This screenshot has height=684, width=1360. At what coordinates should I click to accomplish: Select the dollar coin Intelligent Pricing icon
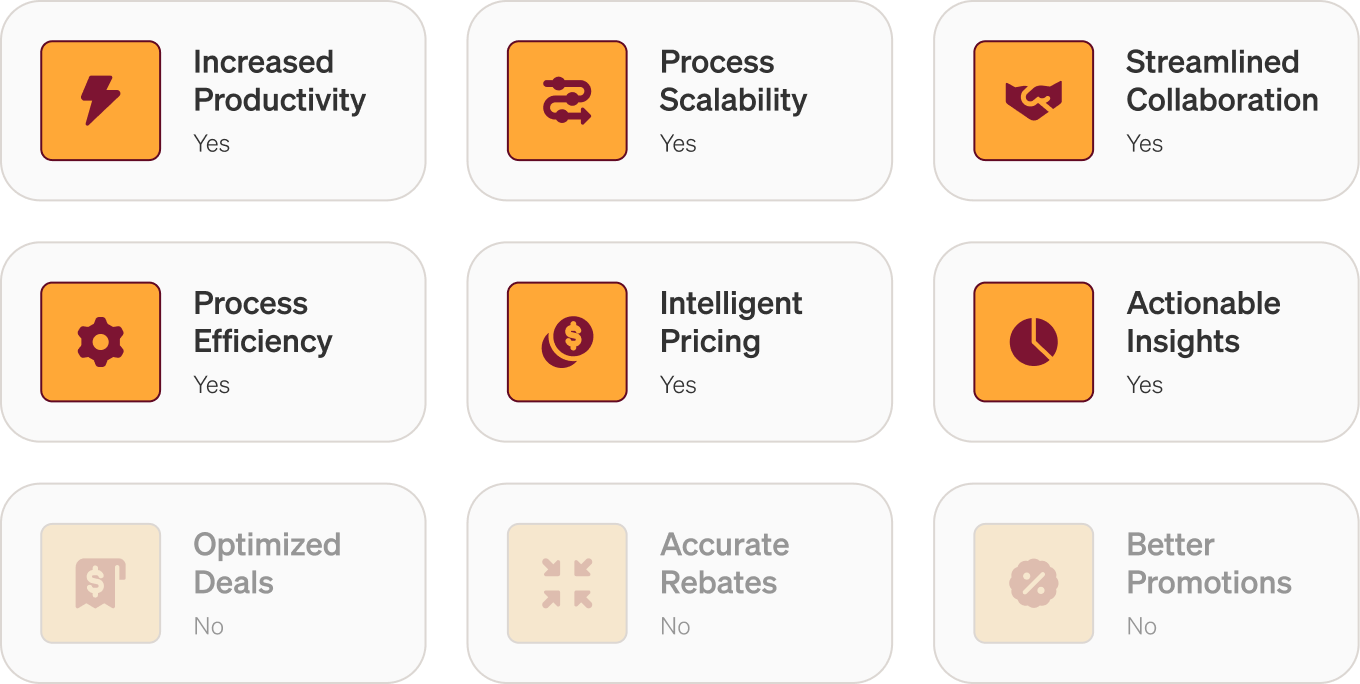click(x=566, y=342)
